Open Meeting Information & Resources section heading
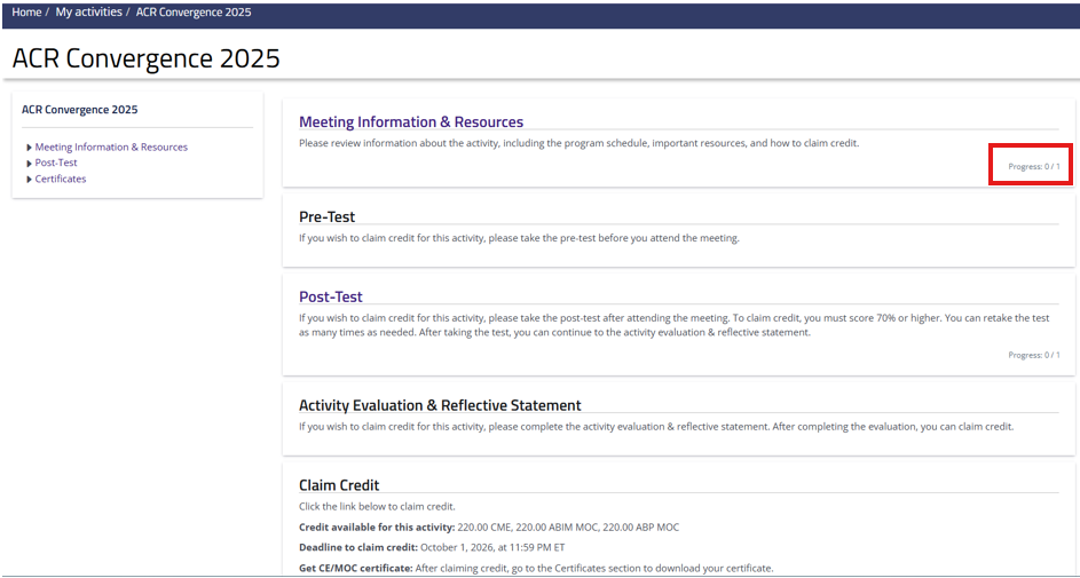This screenshot has width=1080, height=578. point(411,122)
